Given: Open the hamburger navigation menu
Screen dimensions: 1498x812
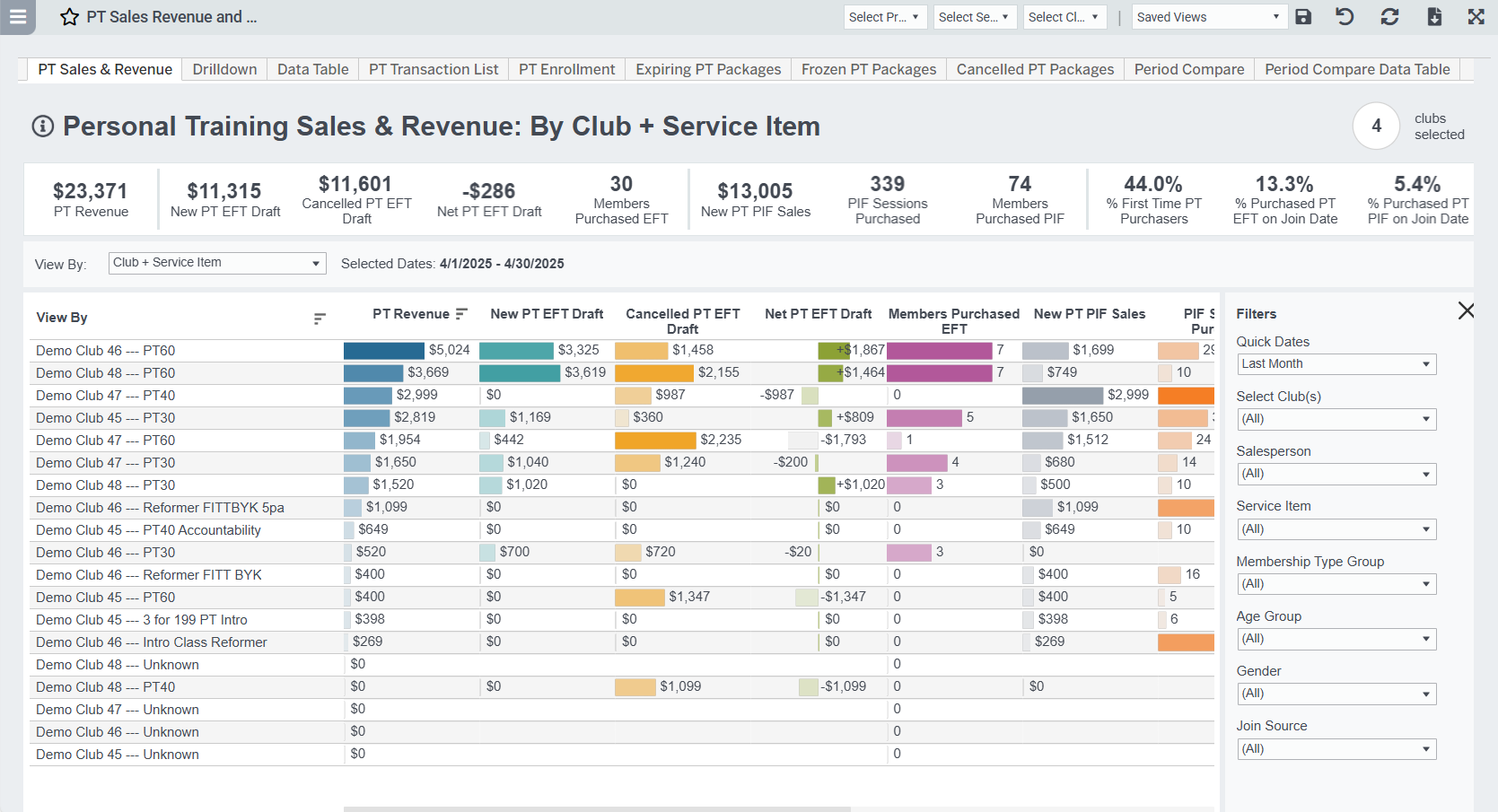Looking at the screenshot, I should 17,17.
